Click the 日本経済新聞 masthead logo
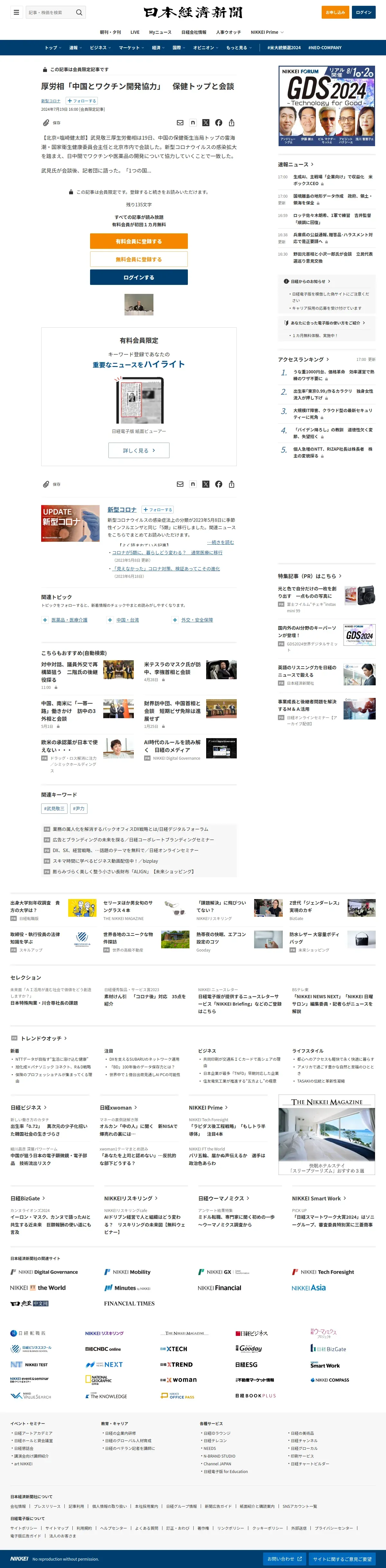 (193, 12)
